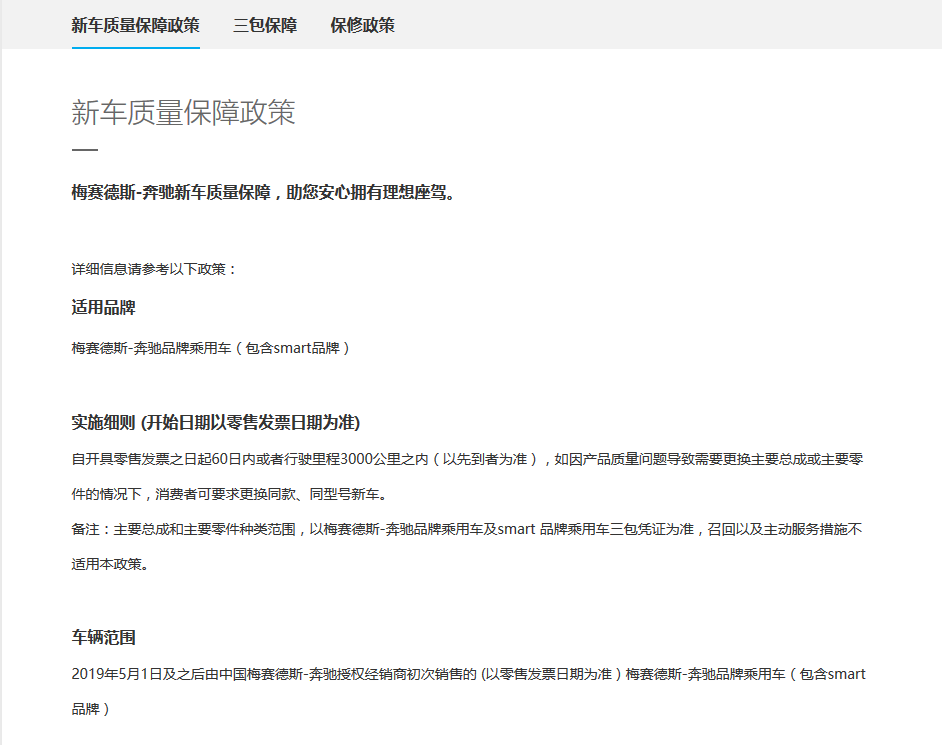Click the bold 梅赛德斯-奔驰新车质量保障 tagline

263,192
